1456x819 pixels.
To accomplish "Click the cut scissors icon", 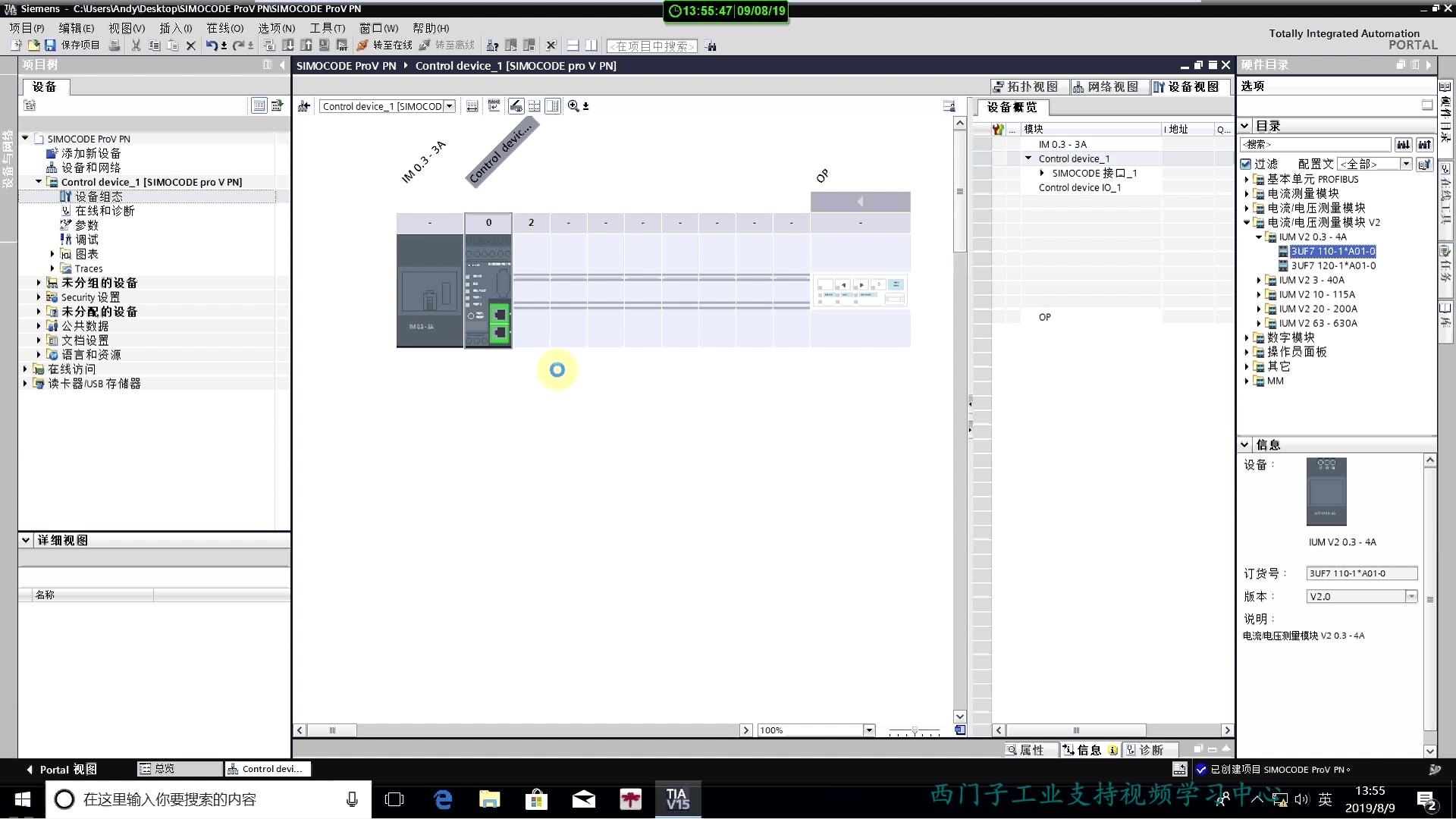I will point(136,45).
